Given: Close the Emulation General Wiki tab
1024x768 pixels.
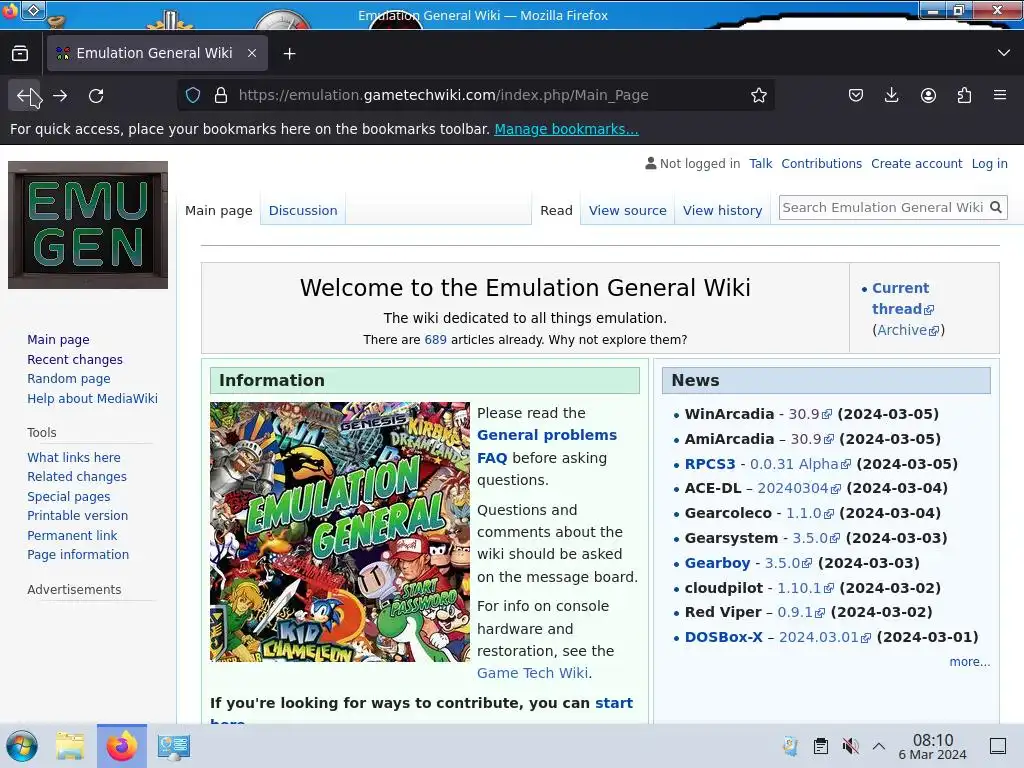Looking at the screenshot, I should pyautogui.click(x=251, y=53).
